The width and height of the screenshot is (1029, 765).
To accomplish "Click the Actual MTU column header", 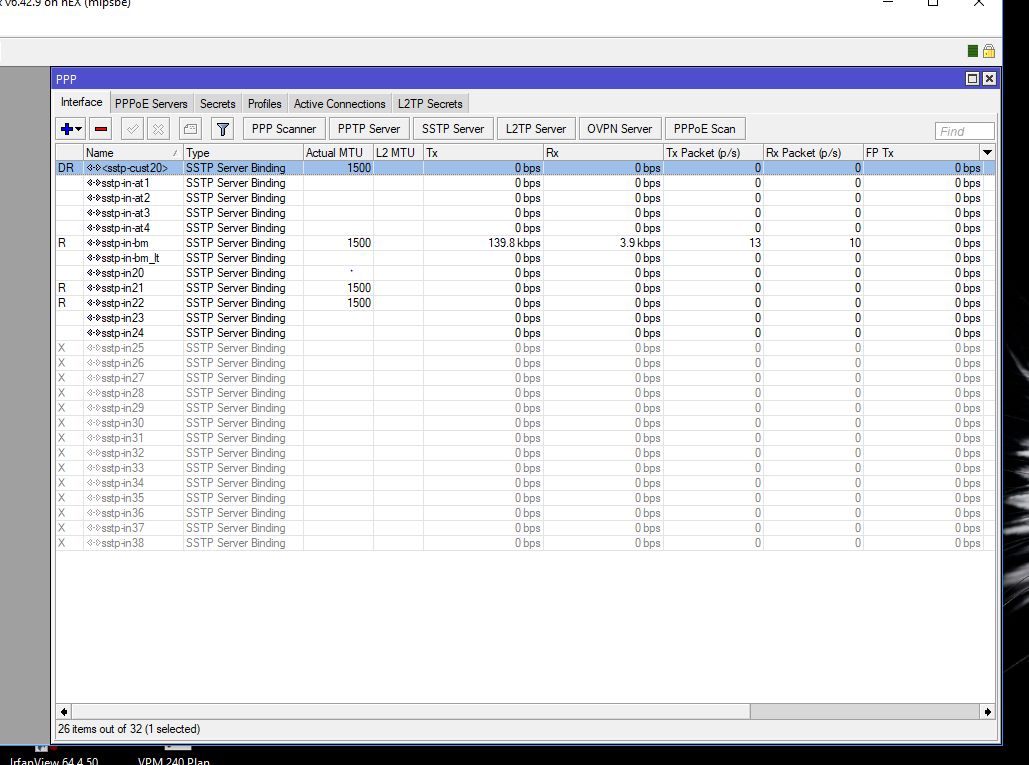I will 338,152.
